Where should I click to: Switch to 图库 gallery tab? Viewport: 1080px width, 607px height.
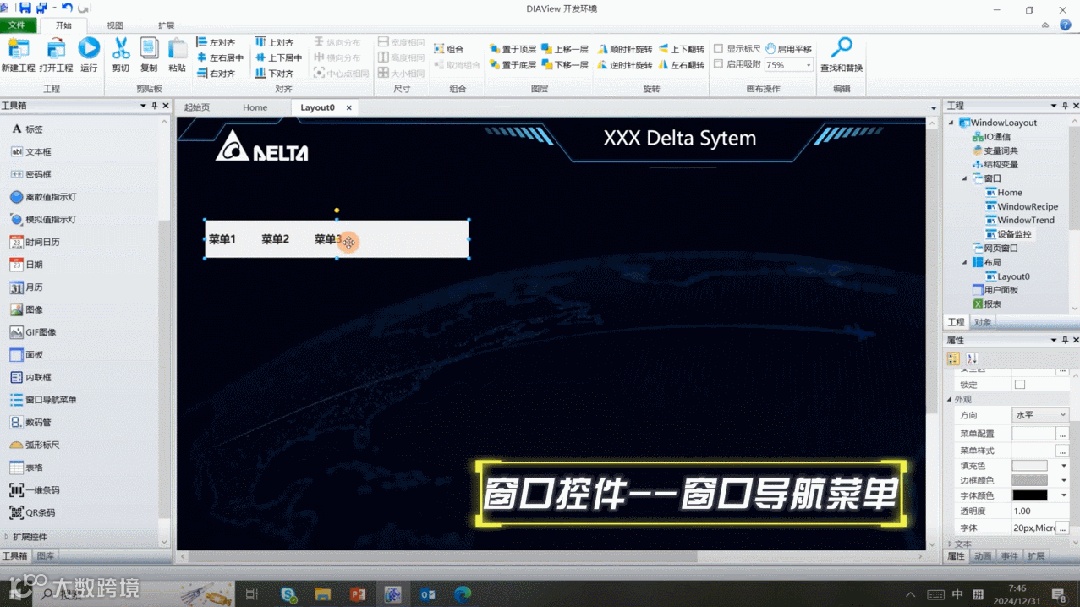click(45, 556)
